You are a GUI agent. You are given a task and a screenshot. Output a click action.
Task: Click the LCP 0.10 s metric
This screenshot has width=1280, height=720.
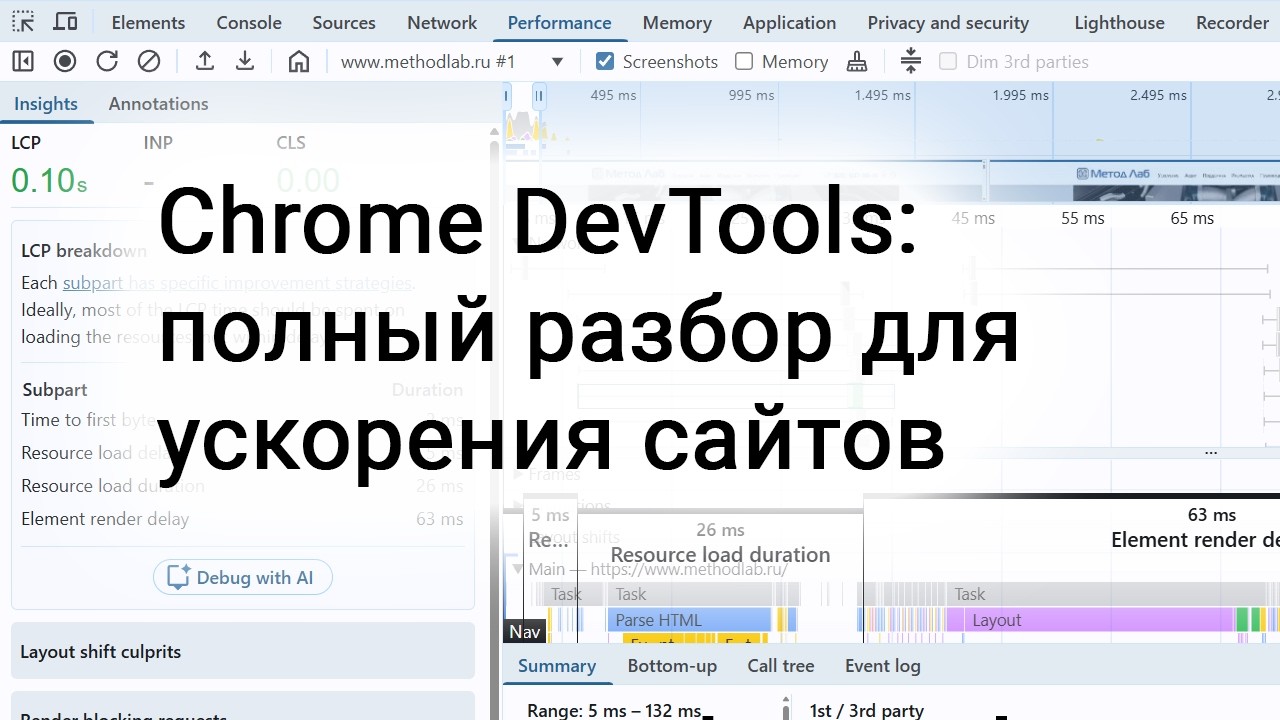[x=50, y=180]
